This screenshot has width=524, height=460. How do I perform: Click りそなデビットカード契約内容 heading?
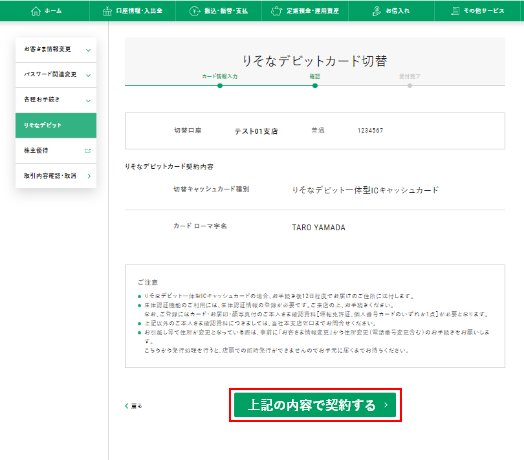click(x=169, y=166)
